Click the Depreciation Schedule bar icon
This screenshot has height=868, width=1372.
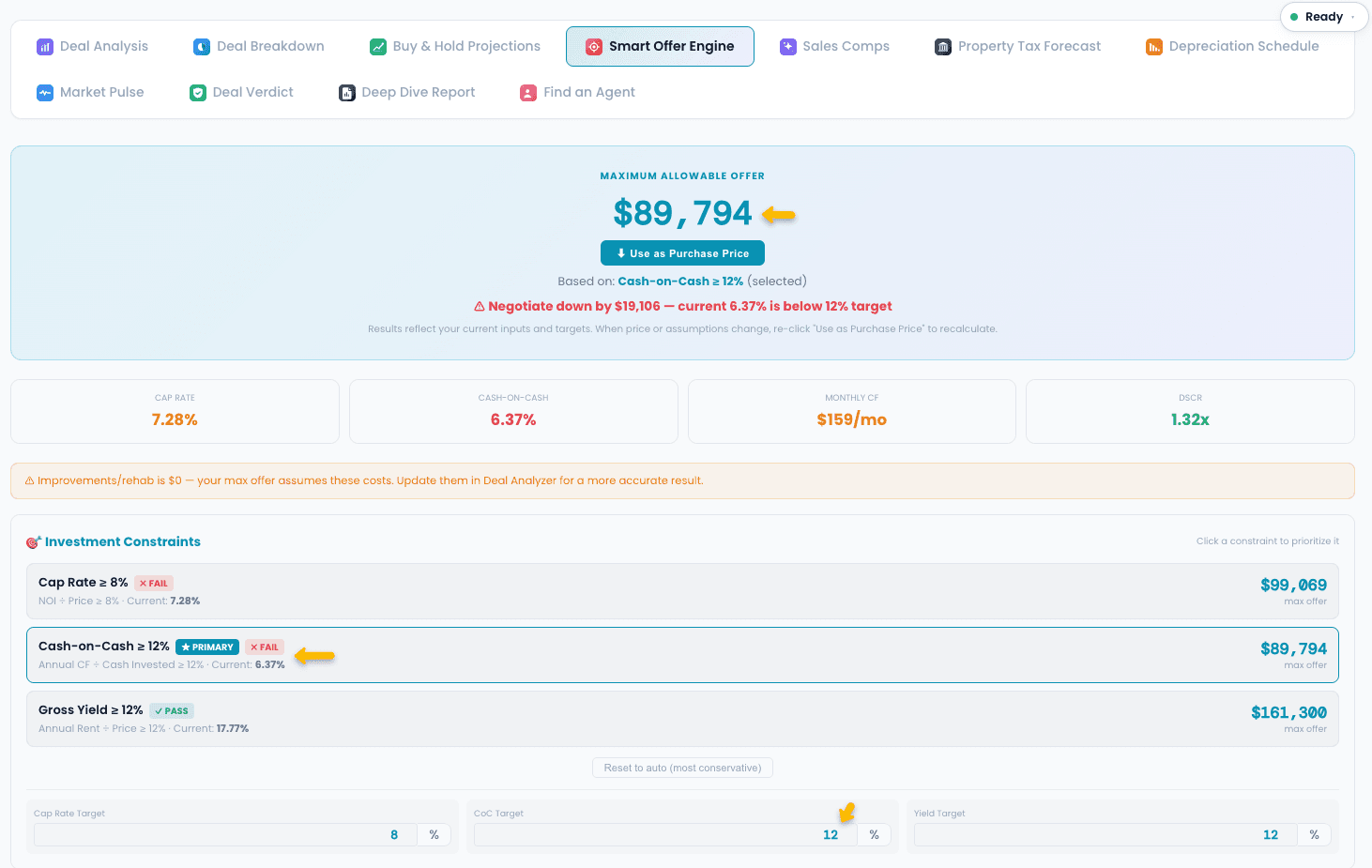(1154, 46)
